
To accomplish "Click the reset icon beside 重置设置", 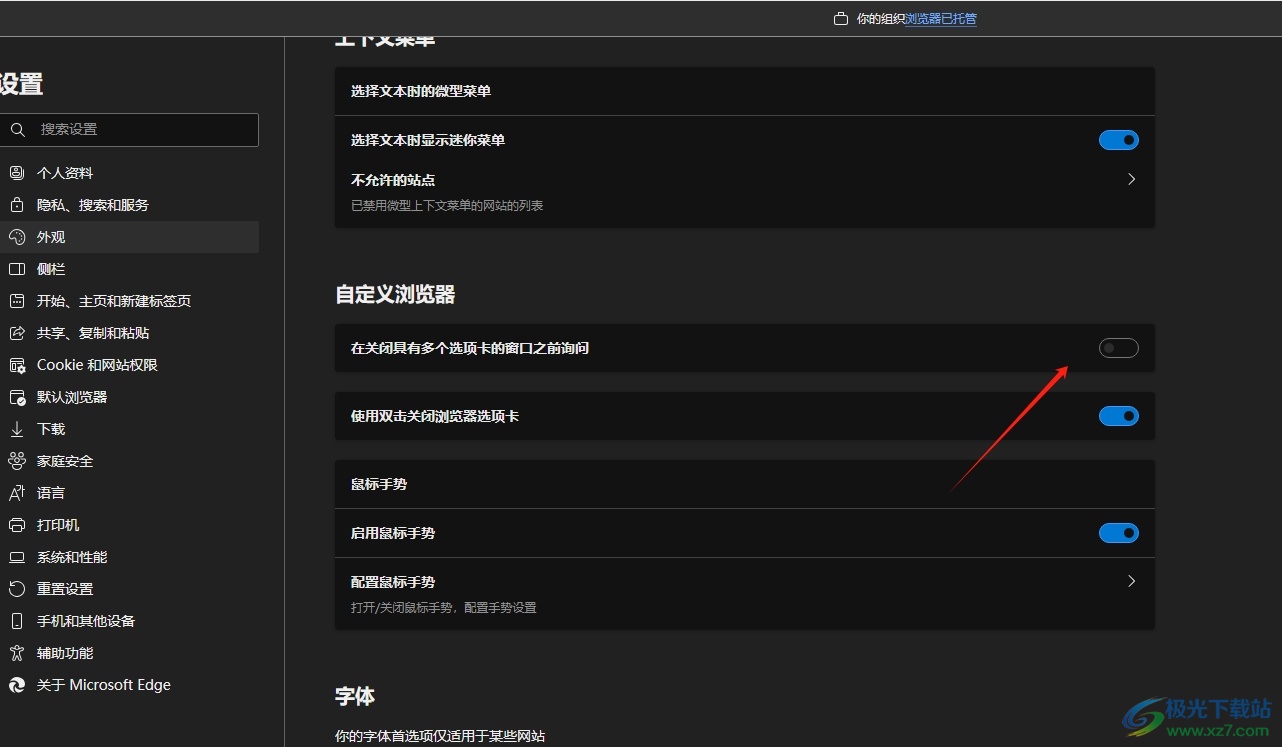I will point(17,589).
